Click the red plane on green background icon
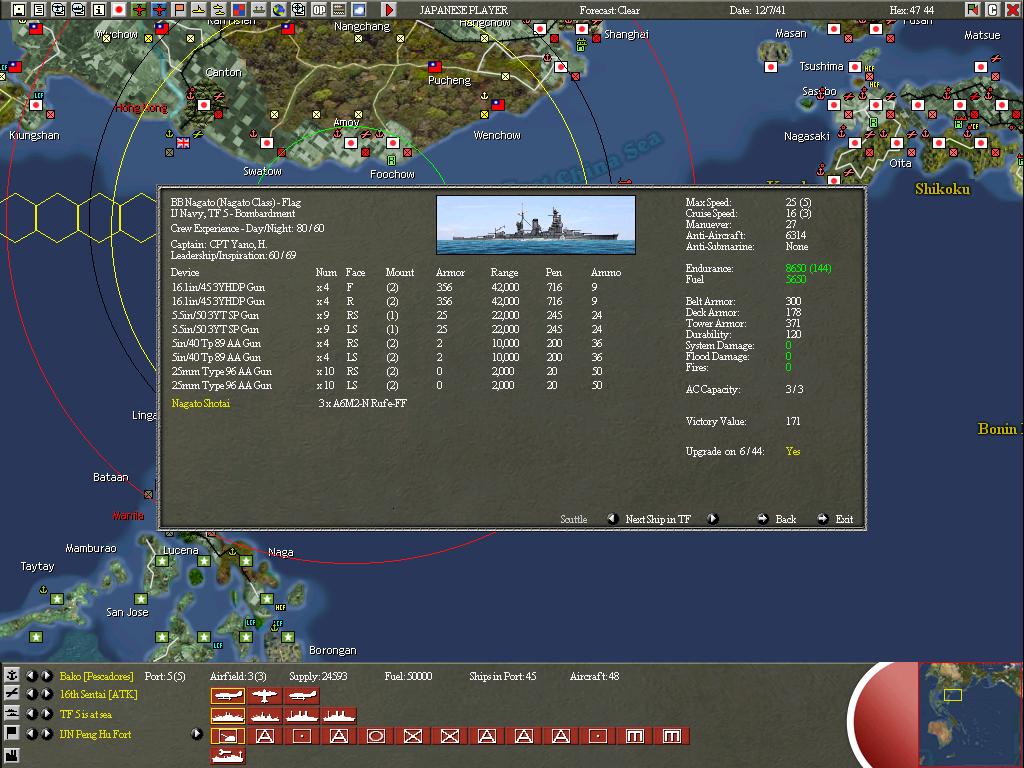The image size is (1024, 768). 139,9
